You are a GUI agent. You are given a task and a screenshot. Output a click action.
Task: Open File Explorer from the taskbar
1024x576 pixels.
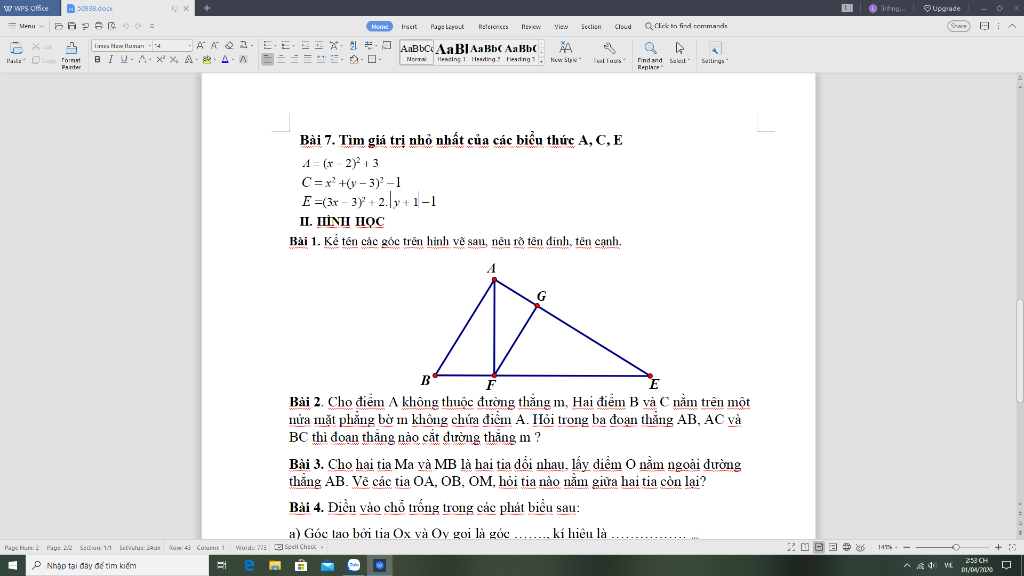[275, 566]
